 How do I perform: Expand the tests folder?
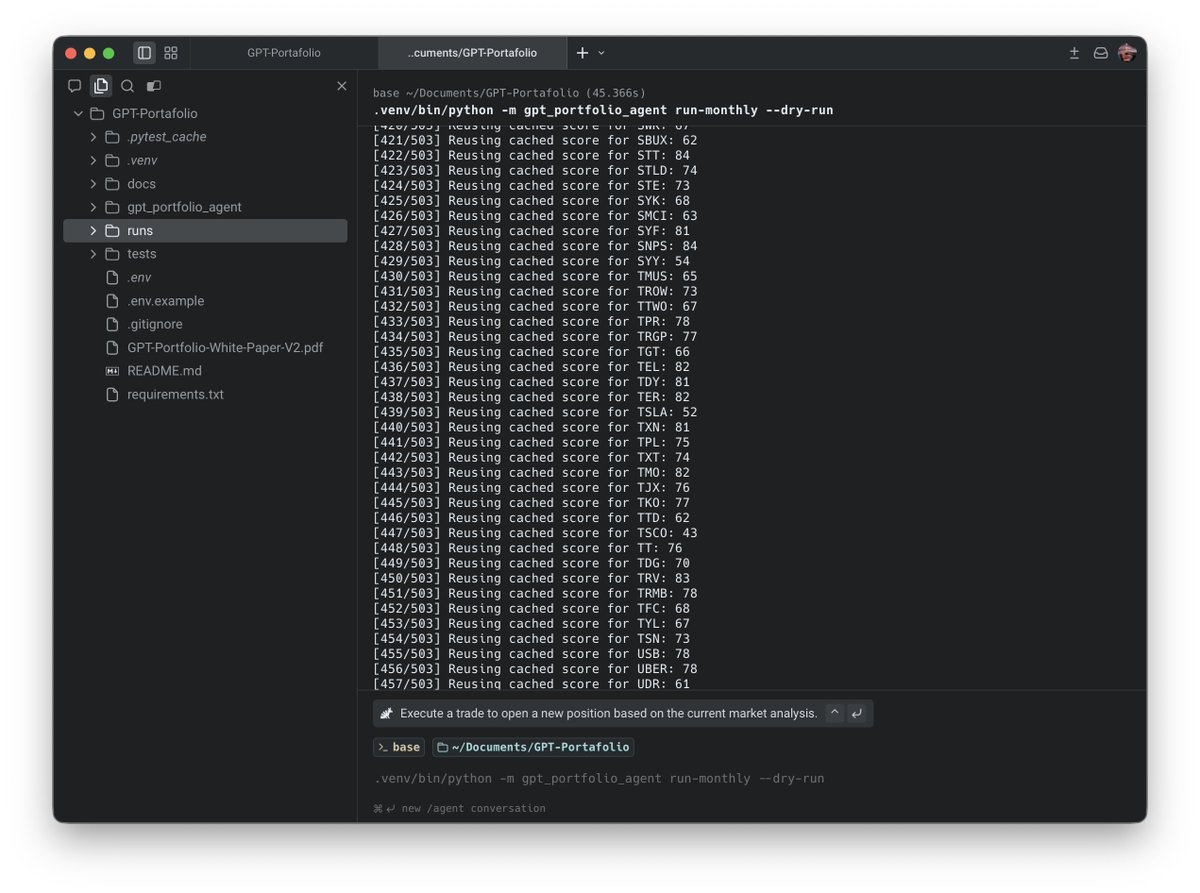[x=93, y=254]
